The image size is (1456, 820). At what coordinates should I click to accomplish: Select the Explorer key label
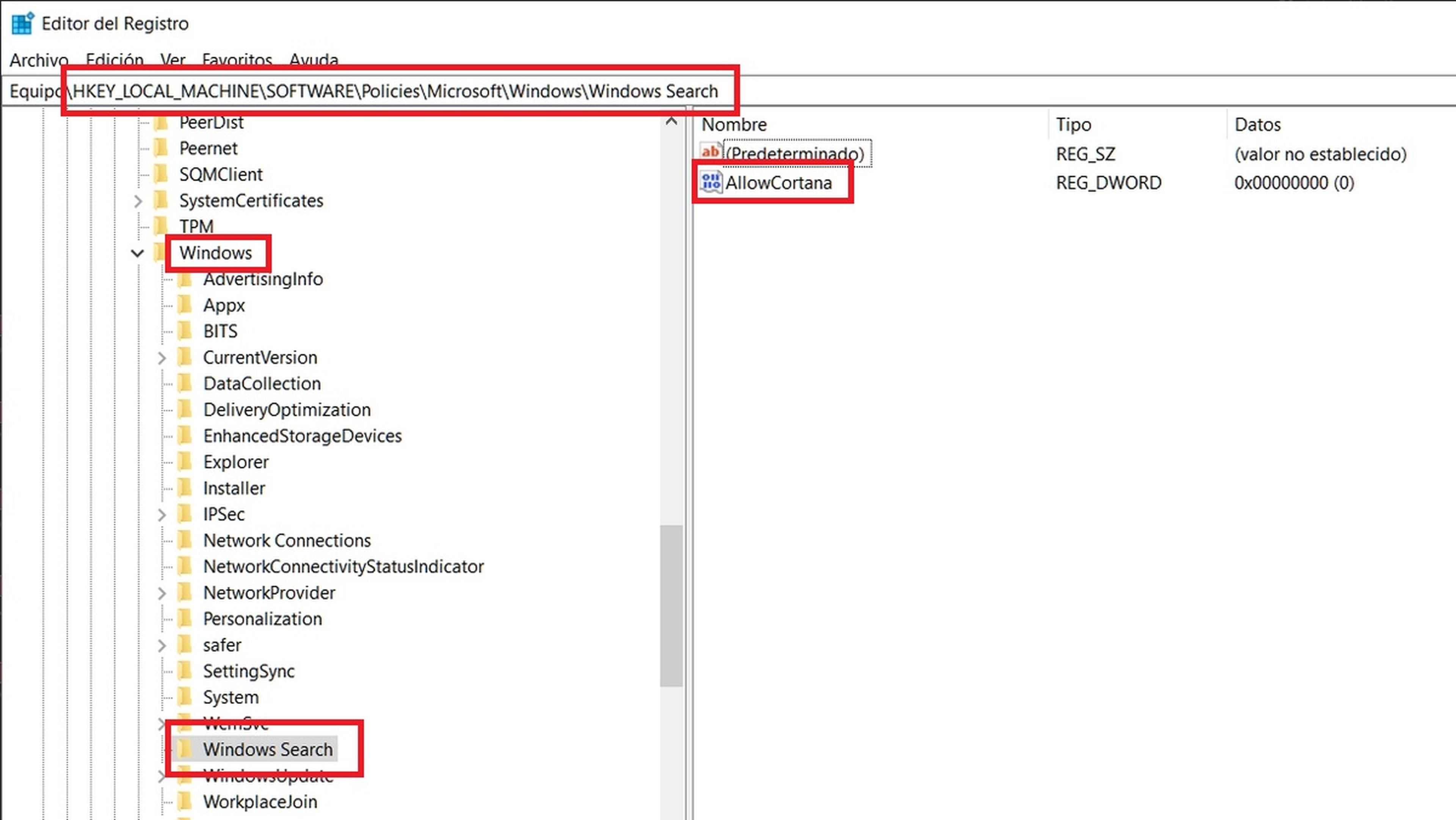tap(236, 462)
